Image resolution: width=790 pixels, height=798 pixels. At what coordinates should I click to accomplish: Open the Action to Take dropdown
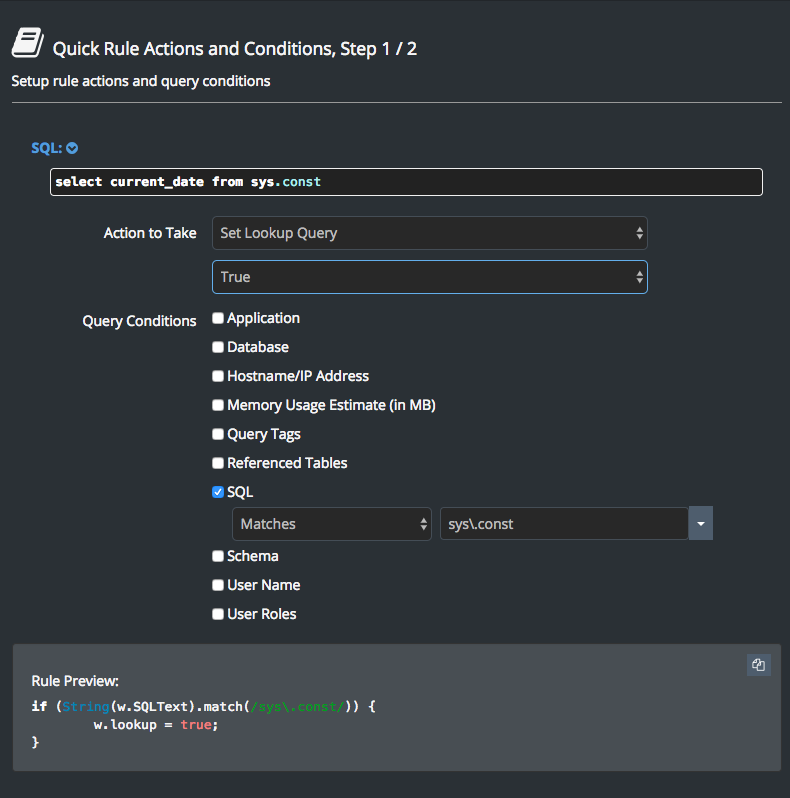[429, 233]
